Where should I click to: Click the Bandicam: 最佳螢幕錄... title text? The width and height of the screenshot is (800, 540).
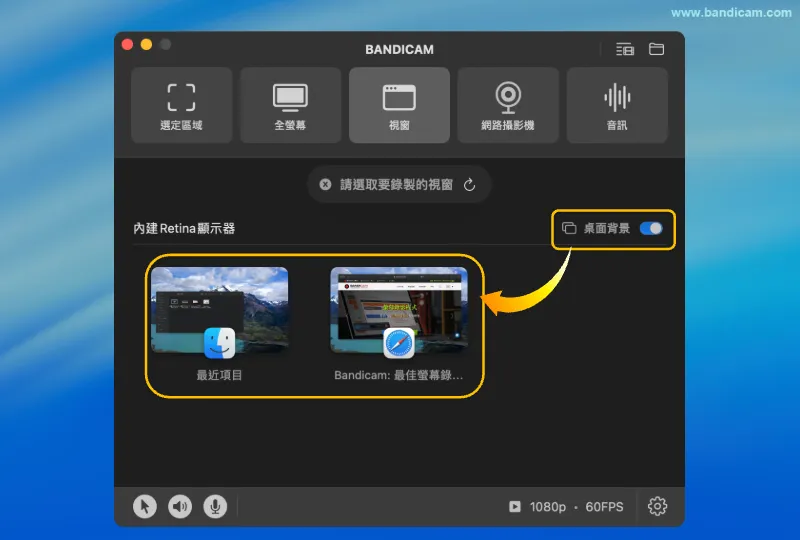pos(399,375)
